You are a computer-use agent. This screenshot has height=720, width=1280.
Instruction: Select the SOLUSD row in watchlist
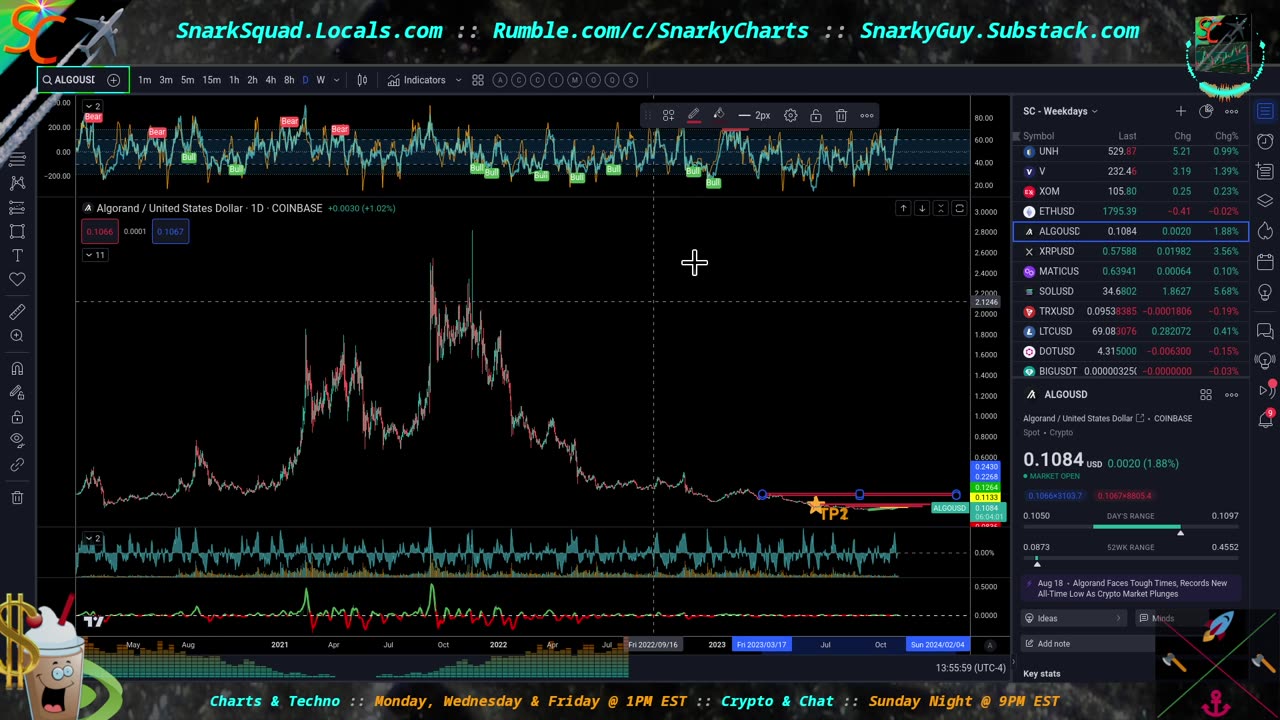(x=1131, y=291)
